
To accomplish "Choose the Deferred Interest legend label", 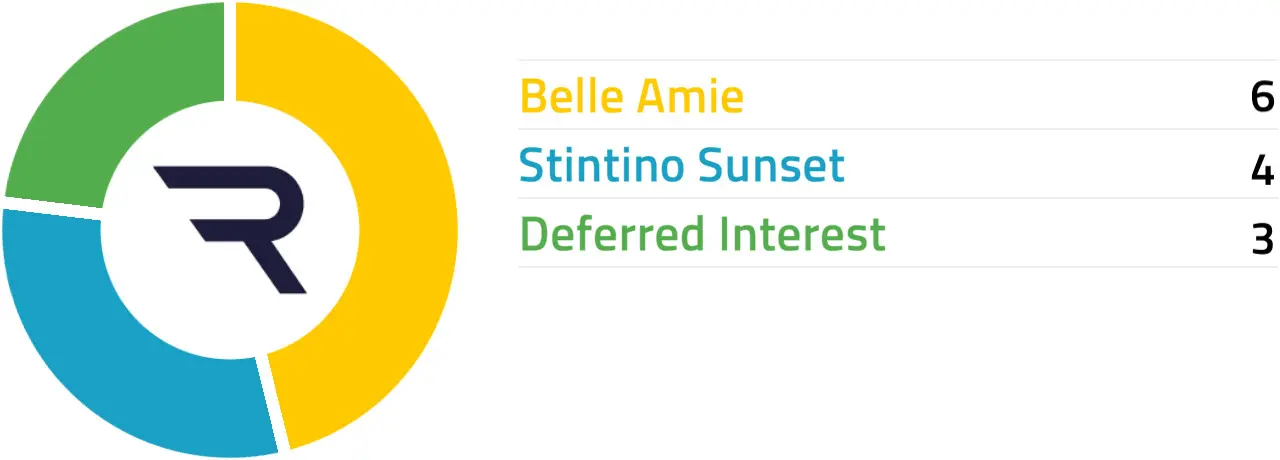I will click(x=703, y=235).
